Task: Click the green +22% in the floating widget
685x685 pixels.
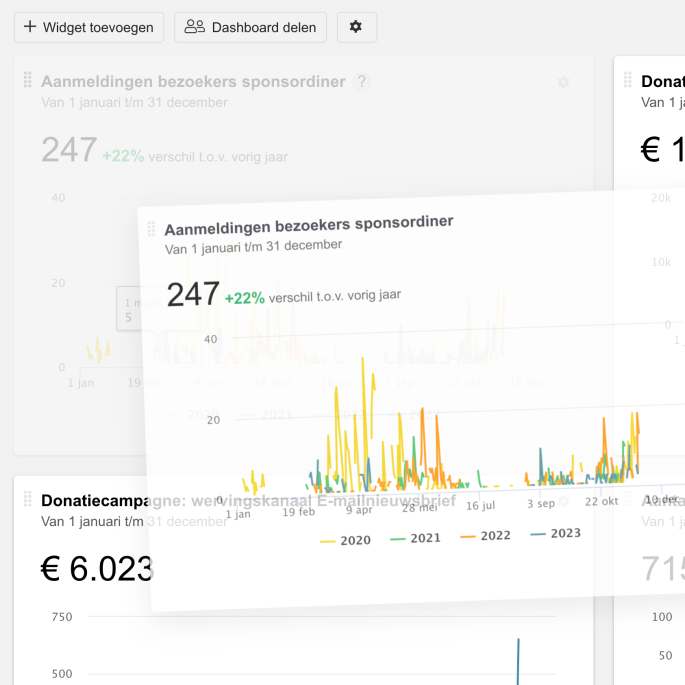Action: point(245,298)
